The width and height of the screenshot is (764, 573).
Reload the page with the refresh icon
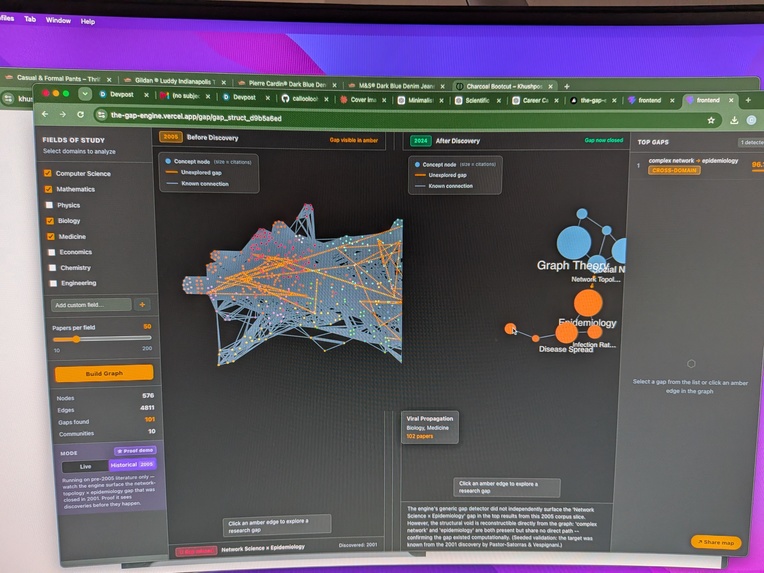80,115
